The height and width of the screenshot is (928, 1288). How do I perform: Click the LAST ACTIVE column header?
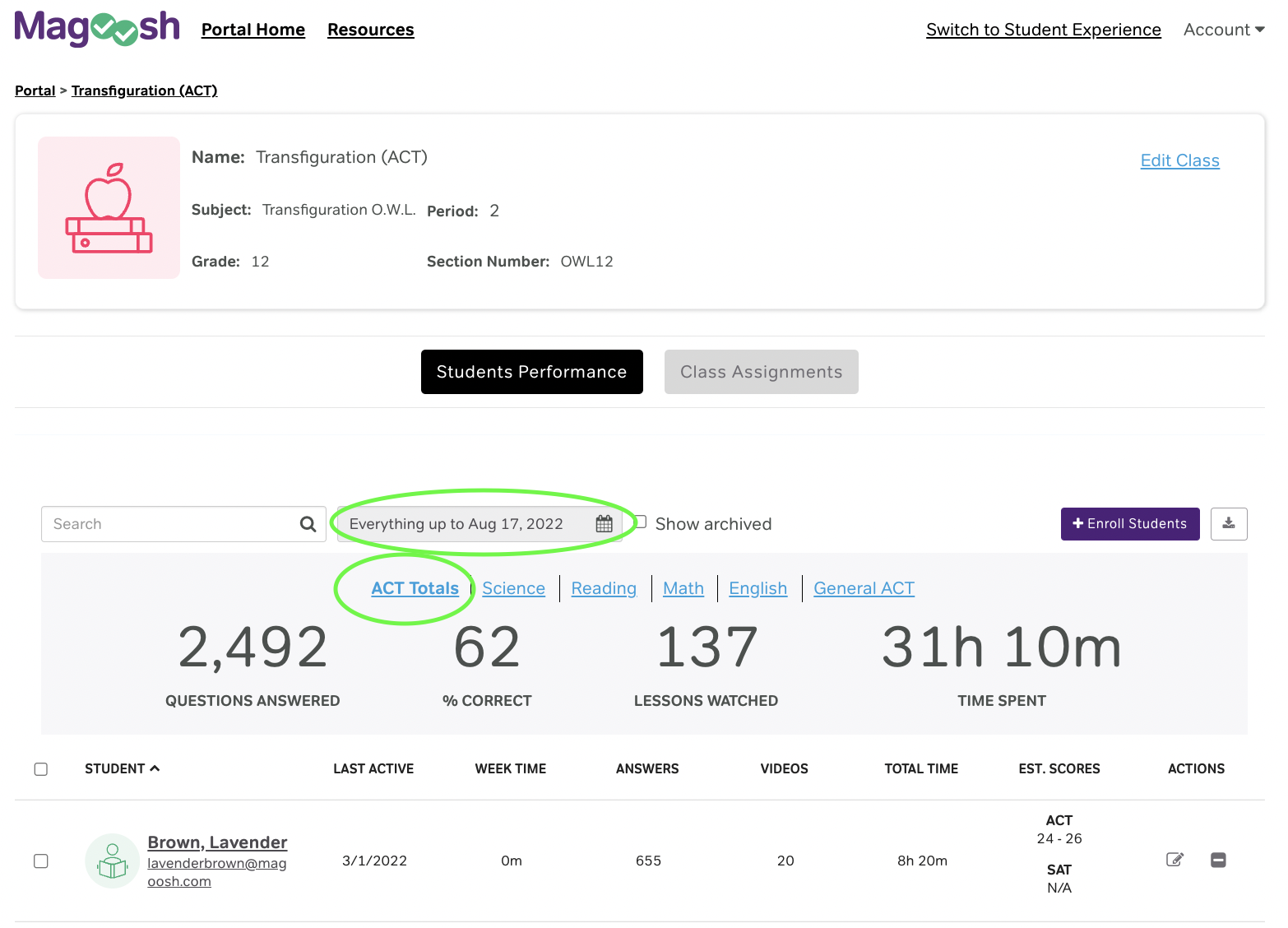coord(373,768)
